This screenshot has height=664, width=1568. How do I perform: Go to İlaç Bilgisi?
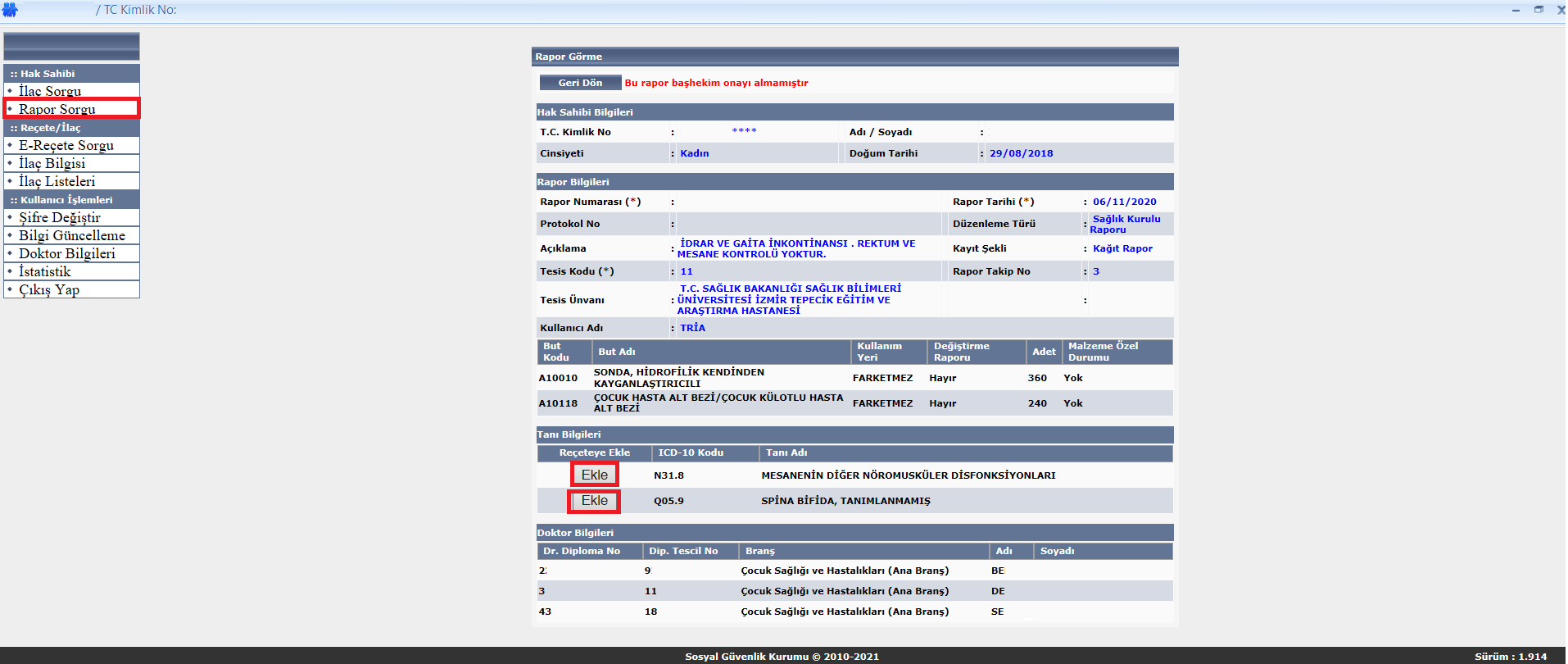[x=52, y=163]
